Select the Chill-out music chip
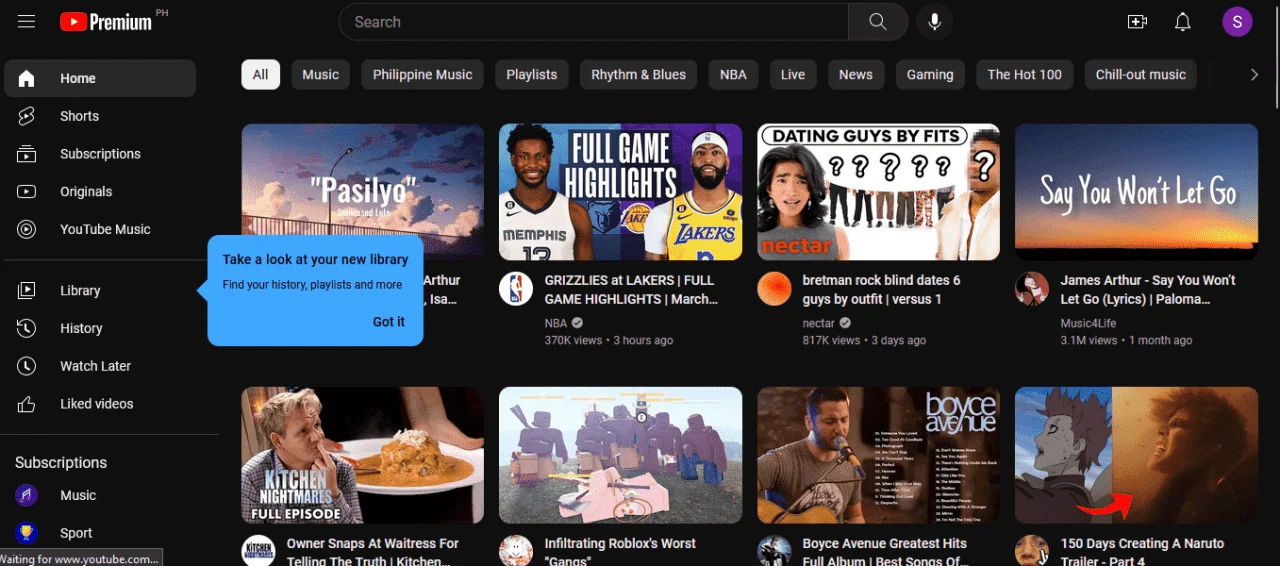Viewport: 1280px width, 566px height. coord(1140,74)
